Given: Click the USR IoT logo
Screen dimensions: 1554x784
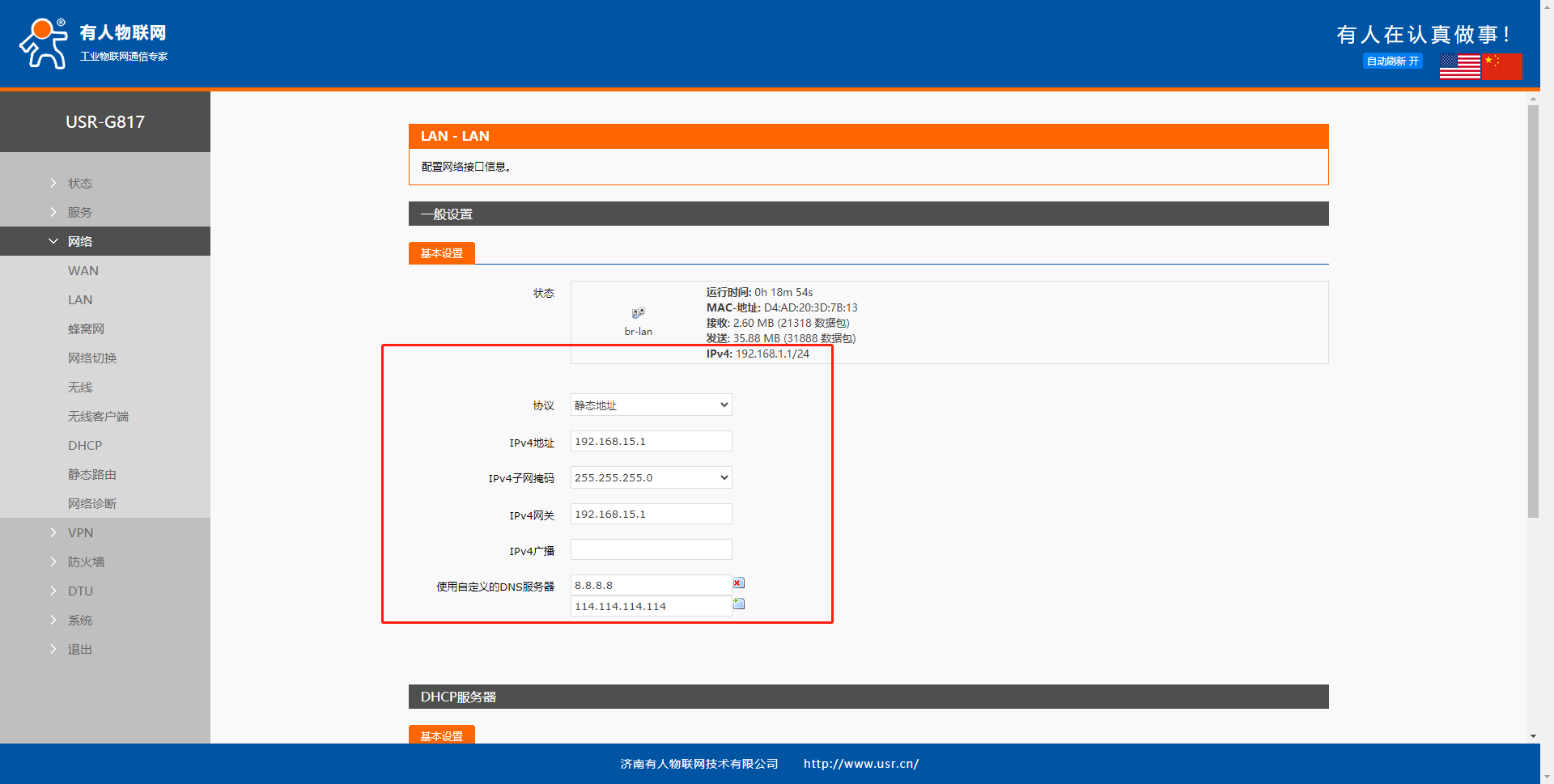Looking at the screenshot, I should point(93,44).
